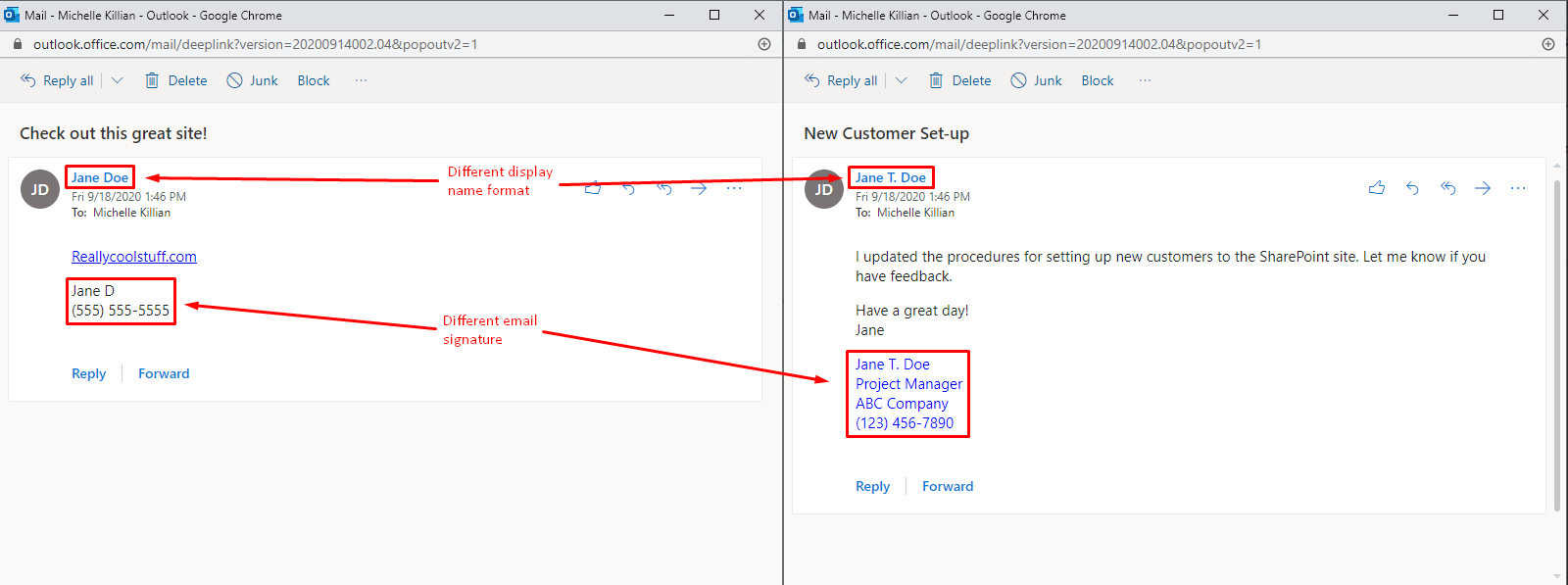Click forward arrow icon in 'Check out this great site!' header

click(x=699, y=188)
